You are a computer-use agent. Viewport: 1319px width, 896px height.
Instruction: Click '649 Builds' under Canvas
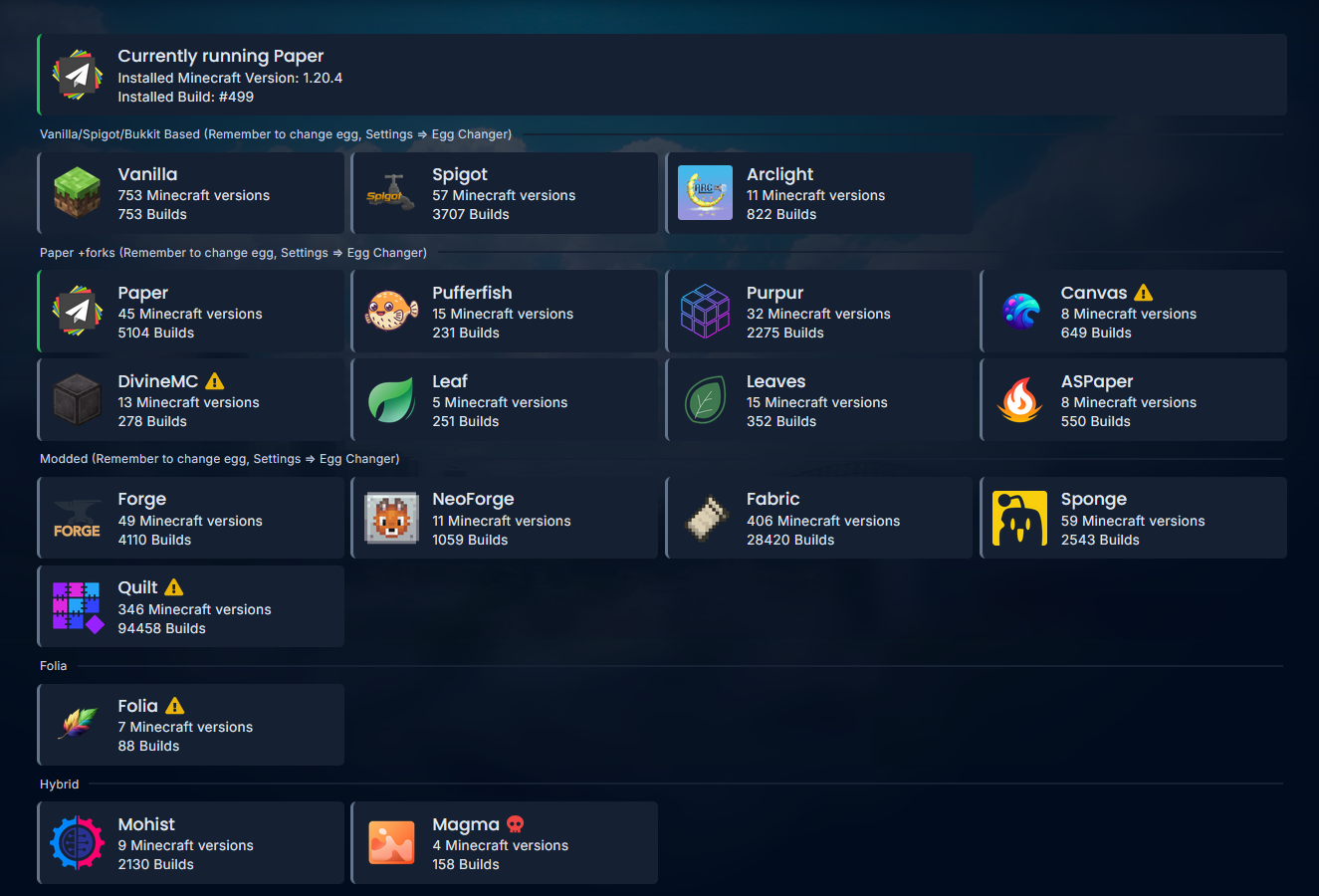[x=1096, y=333]
